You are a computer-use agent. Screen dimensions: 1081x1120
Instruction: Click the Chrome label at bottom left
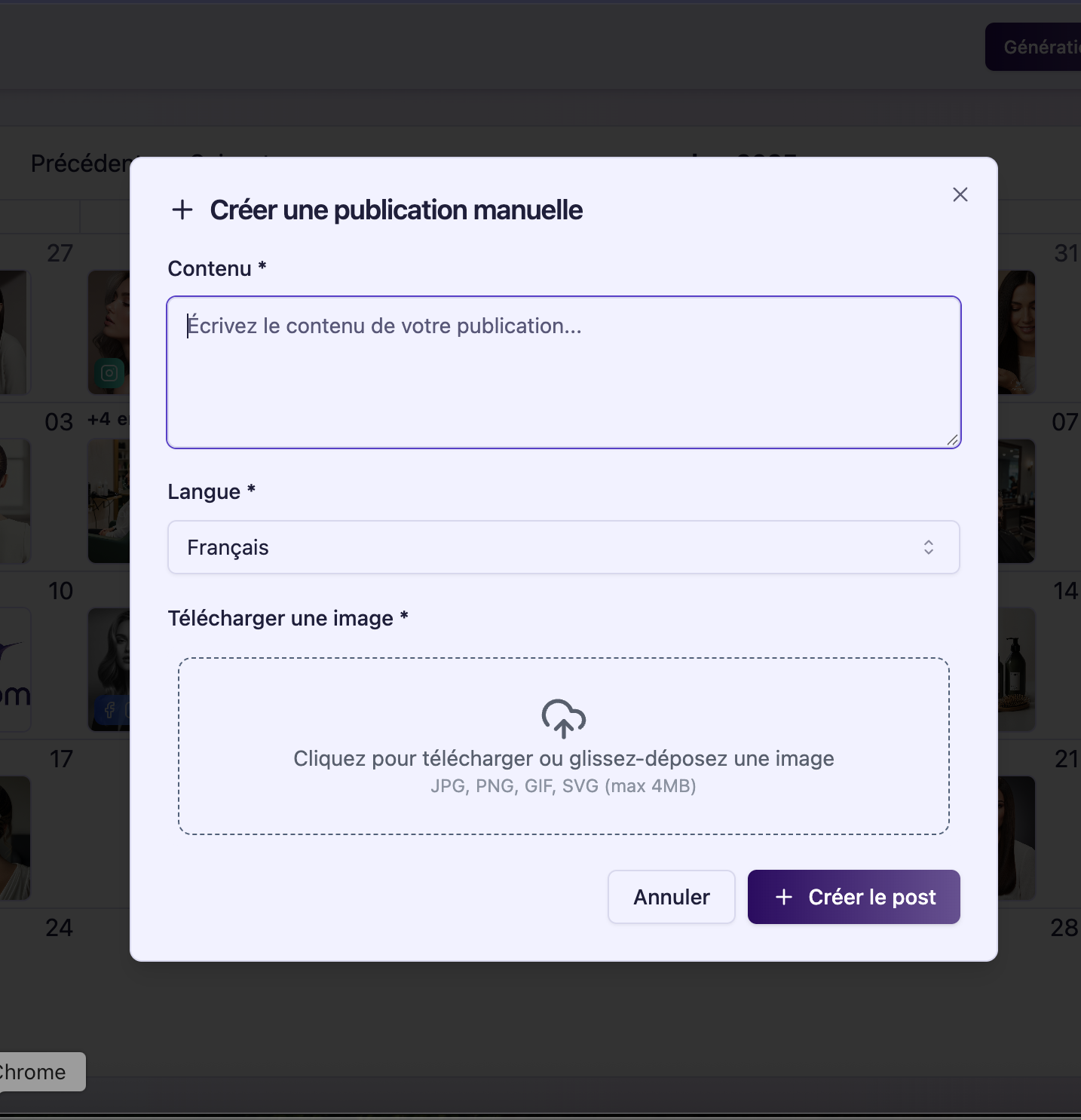click(x=38, y=1072)
